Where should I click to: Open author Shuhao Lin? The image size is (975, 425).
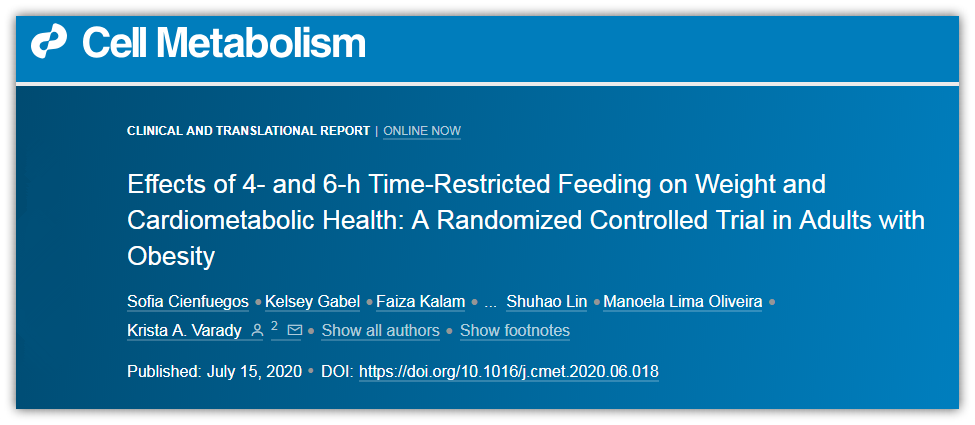click(x=547, y=302)
